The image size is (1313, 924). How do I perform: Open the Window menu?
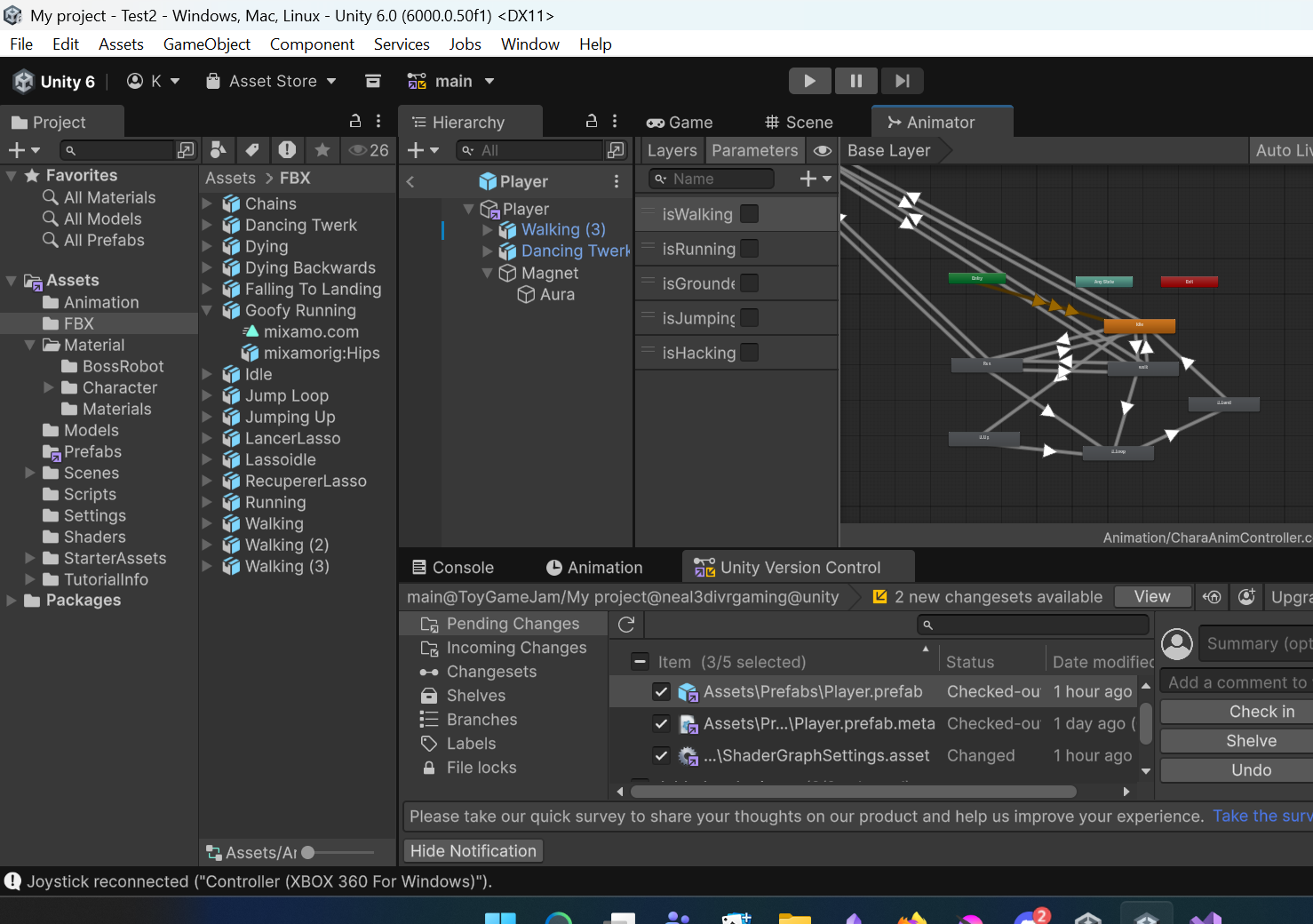click(530, 44)
